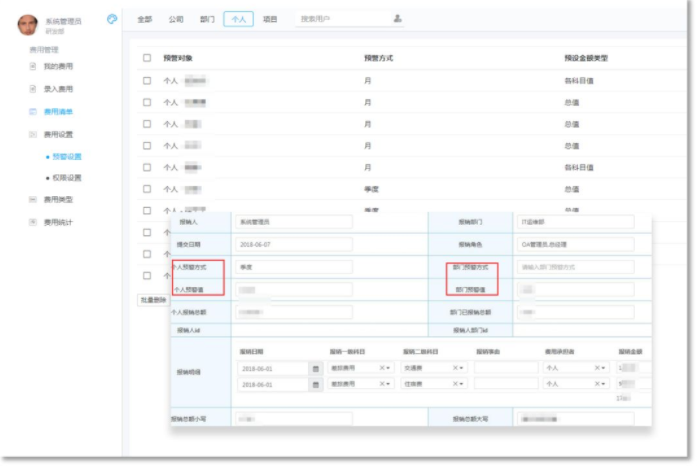Click the 个人预警值 input field
The image size is (699, 469).
click(x=294, y=290)
